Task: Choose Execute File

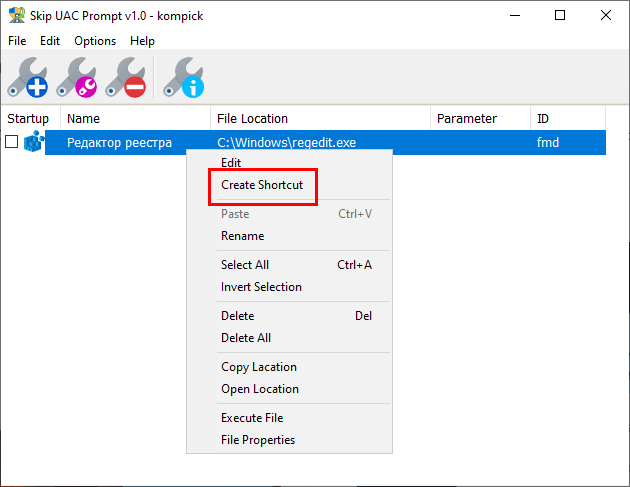Action: coord(289,418)
